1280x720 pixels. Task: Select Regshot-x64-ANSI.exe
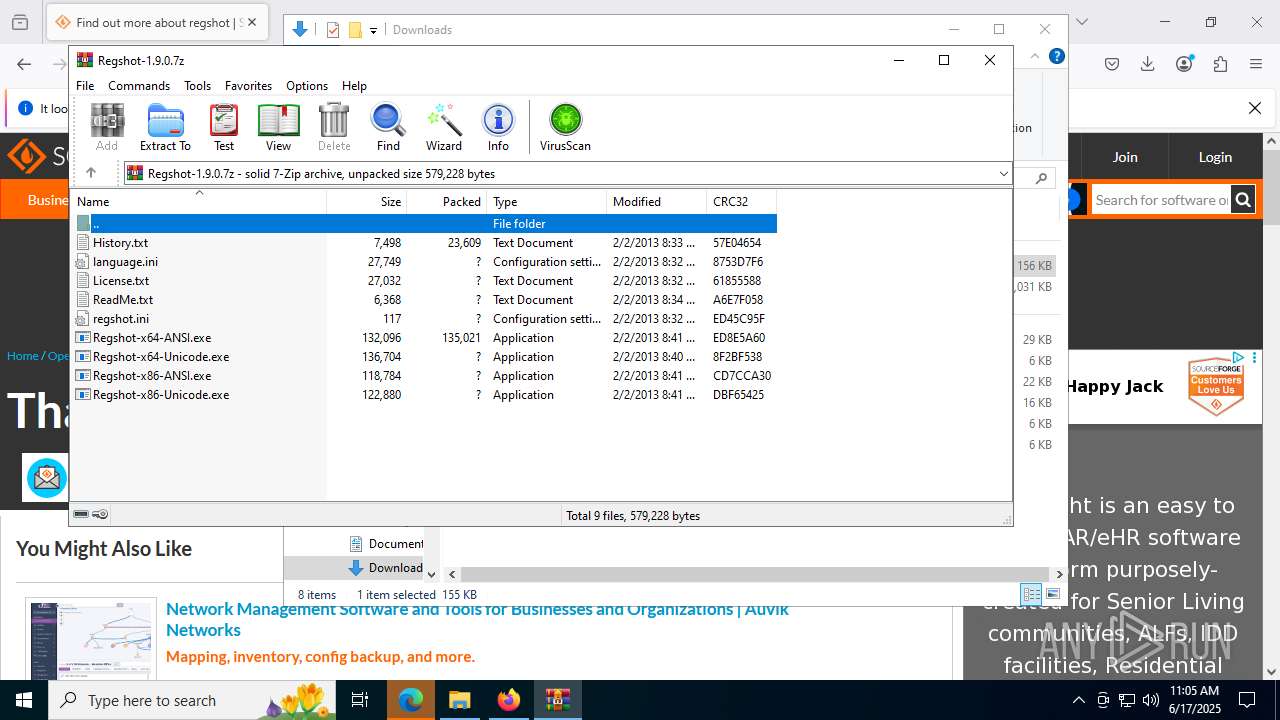(x=424, y=337)
